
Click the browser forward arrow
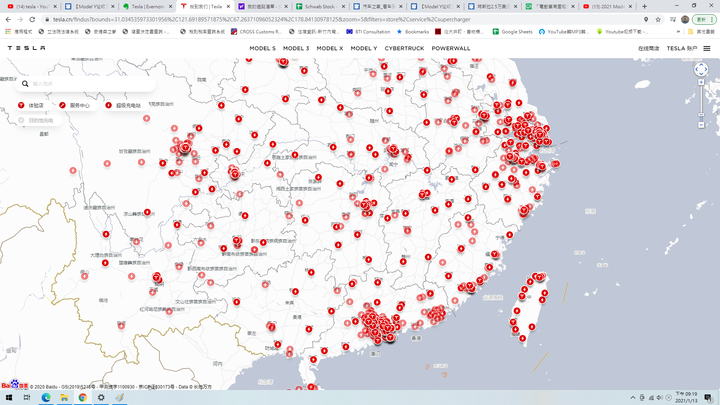click(20, 19)
